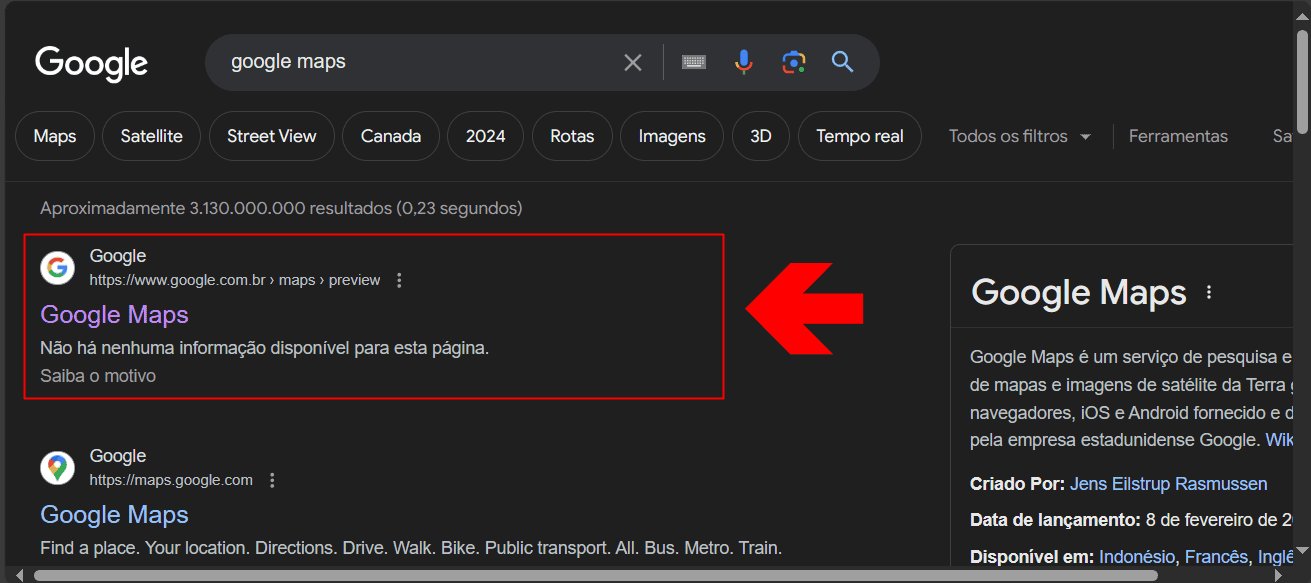
Task: Click the https://maps.google.com URL text
Action: [x=171, y=480]
